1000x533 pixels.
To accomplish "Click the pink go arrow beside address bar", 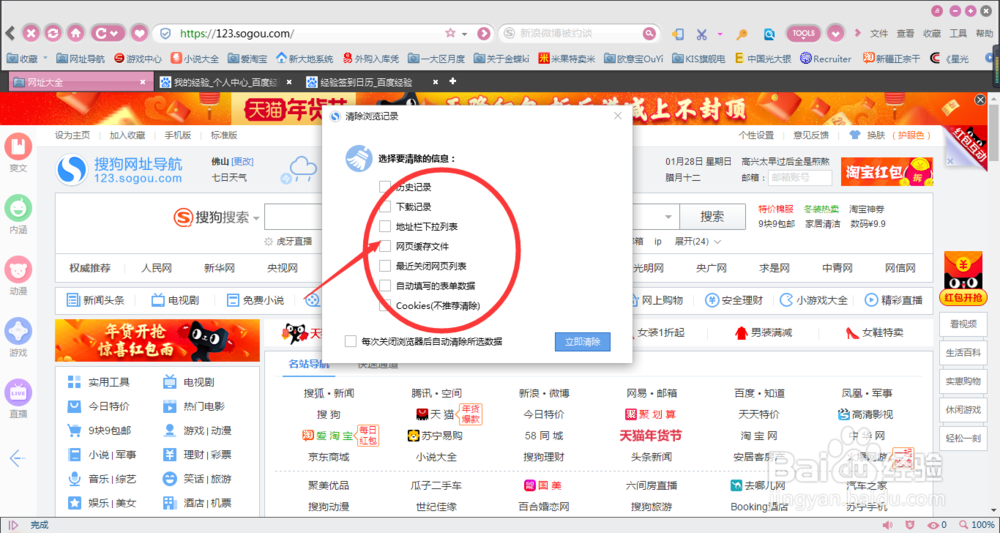I will [x=484, y=33].
